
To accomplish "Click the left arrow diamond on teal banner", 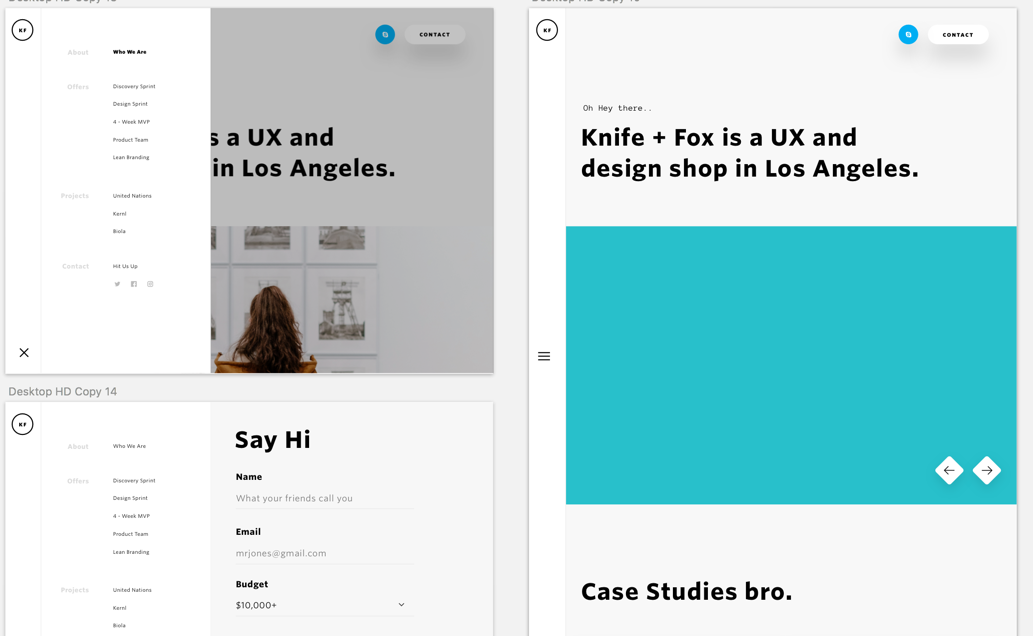I will pos(949,470).
